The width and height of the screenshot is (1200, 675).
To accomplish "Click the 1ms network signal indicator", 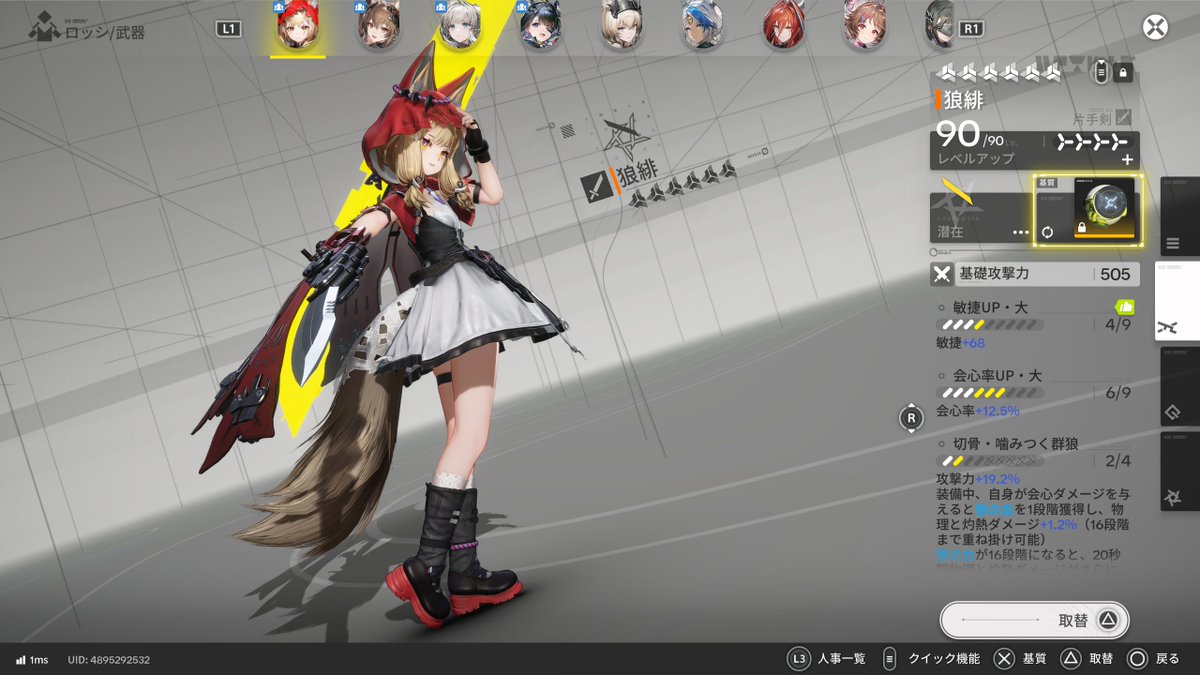I will [x=31, y=660].
